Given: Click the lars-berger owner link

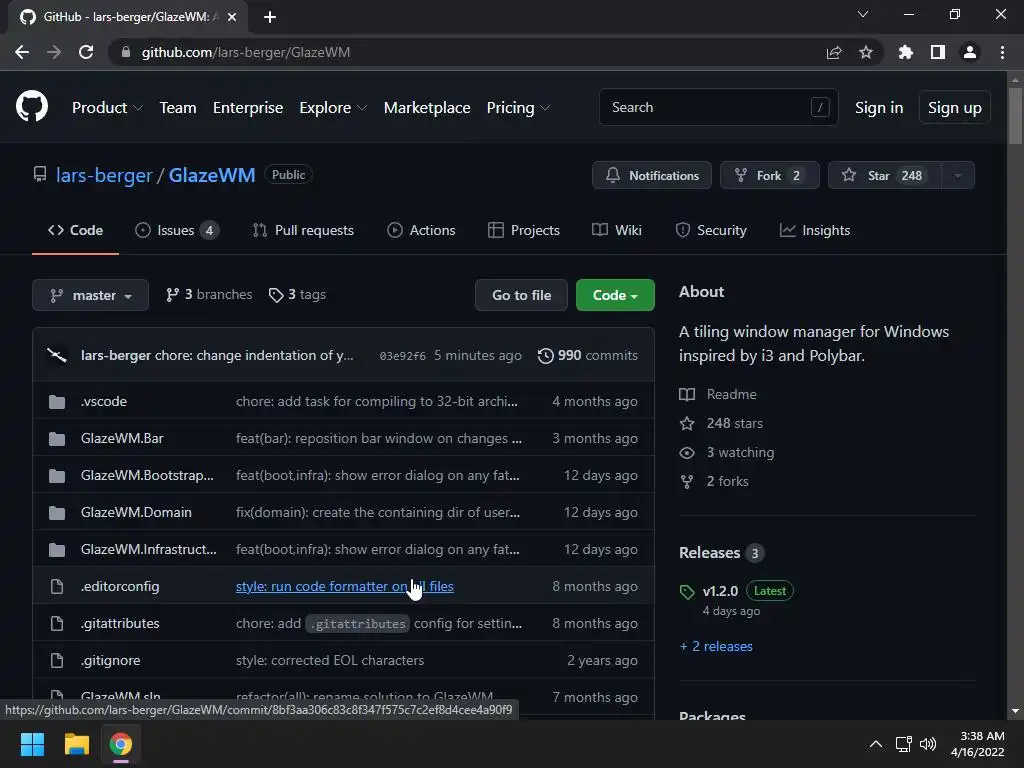Looking at the screenshot, I should coord(104,175).
